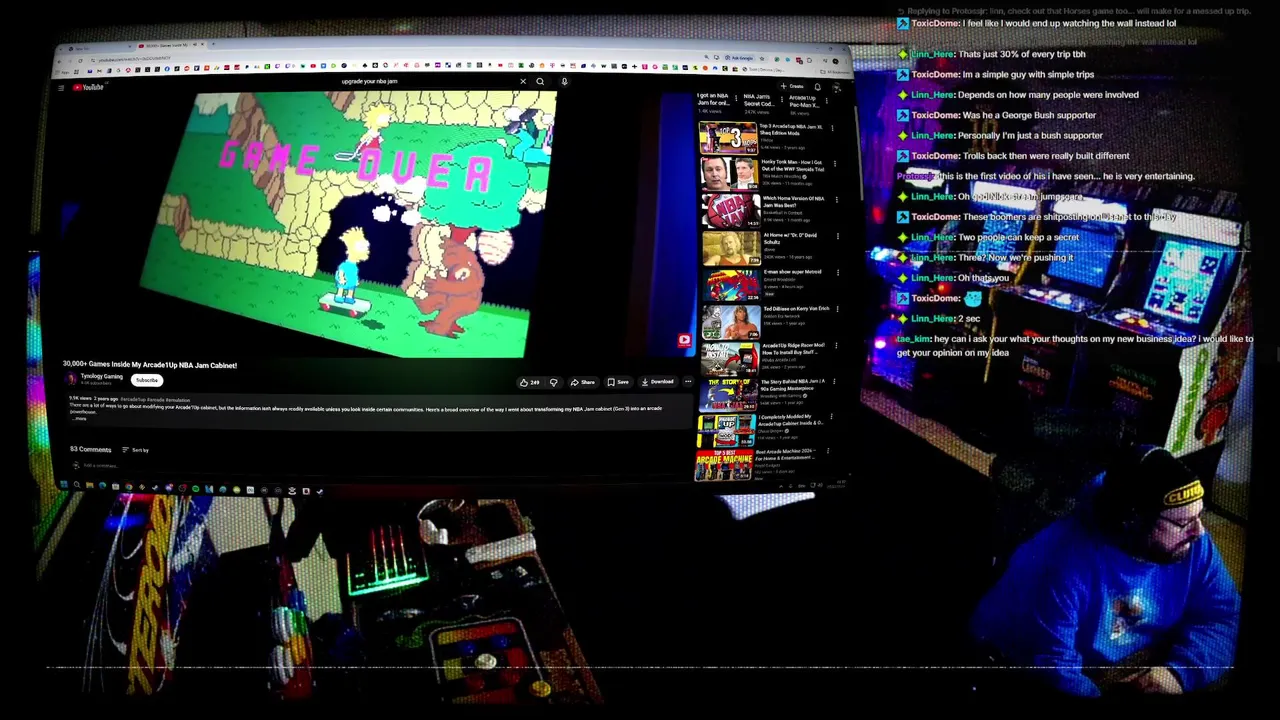Open the three-dot more actions menu under video
The width and height of the screenshot is (1280, 720).
tap(688, 382)
